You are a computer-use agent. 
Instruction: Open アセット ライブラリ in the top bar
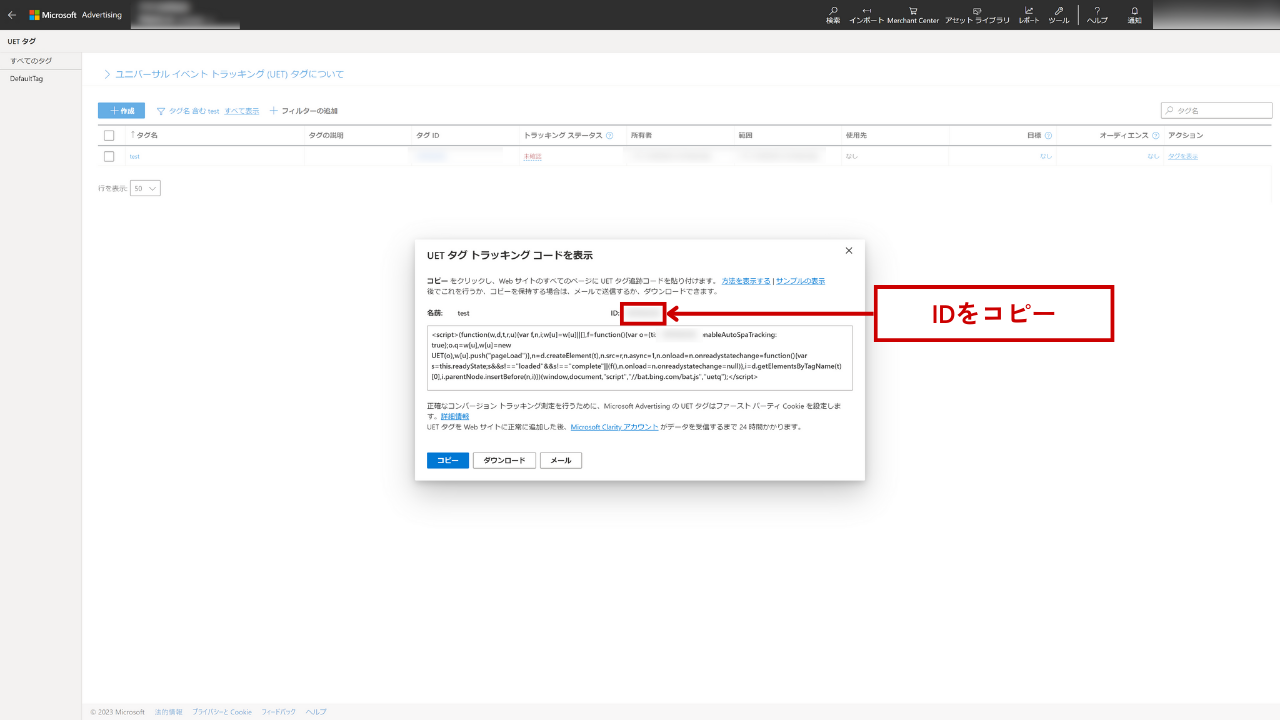(977, 15)
